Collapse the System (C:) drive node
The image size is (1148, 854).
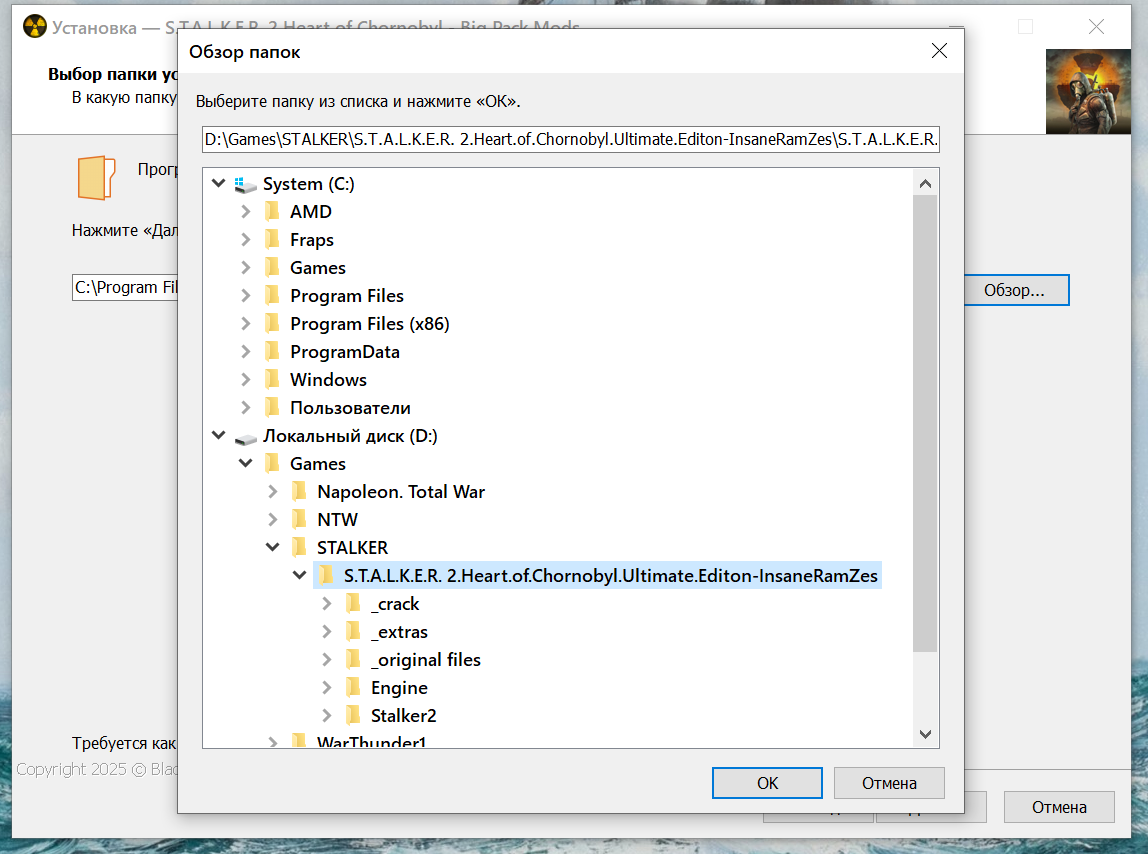tap(218, 183)
